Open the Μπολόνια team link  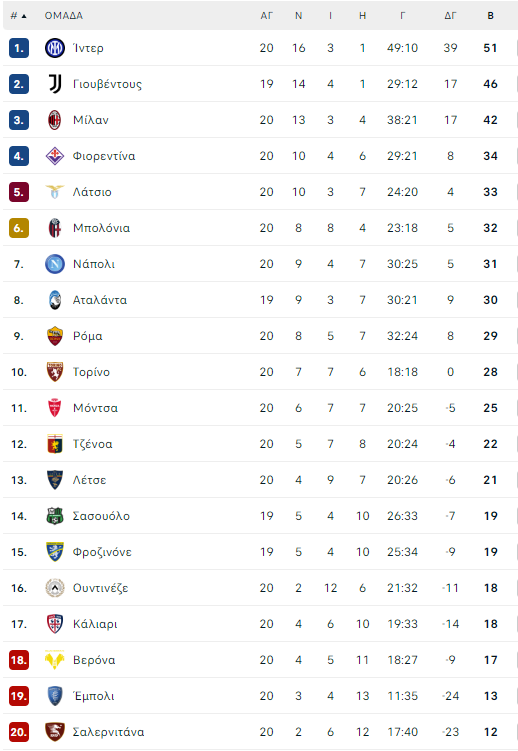(101, 228)
